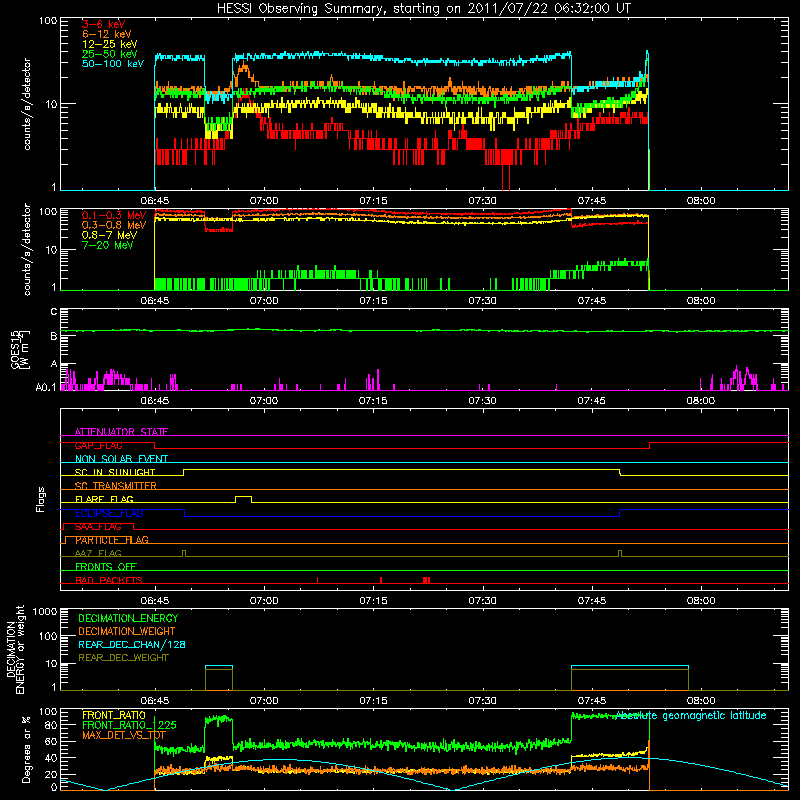The image size is (800, 800).
Task: Click the cyan decimation step near 06:53
Action: 219,666
